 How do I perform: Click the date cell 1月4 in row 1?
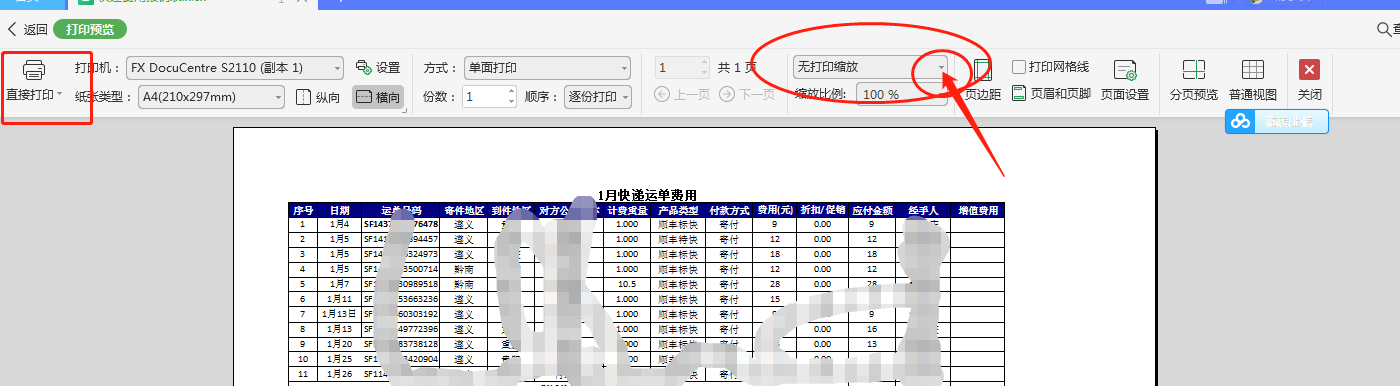[339, 225]
